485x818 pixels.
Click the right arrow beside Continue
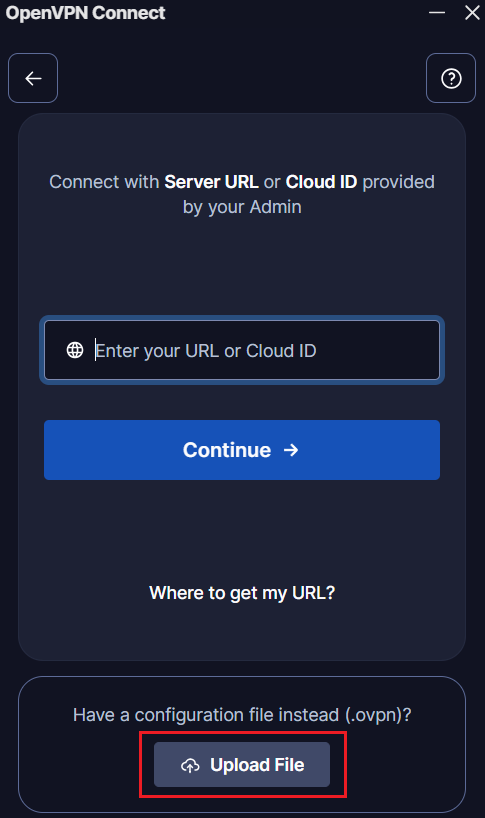(x=291, y=450)
